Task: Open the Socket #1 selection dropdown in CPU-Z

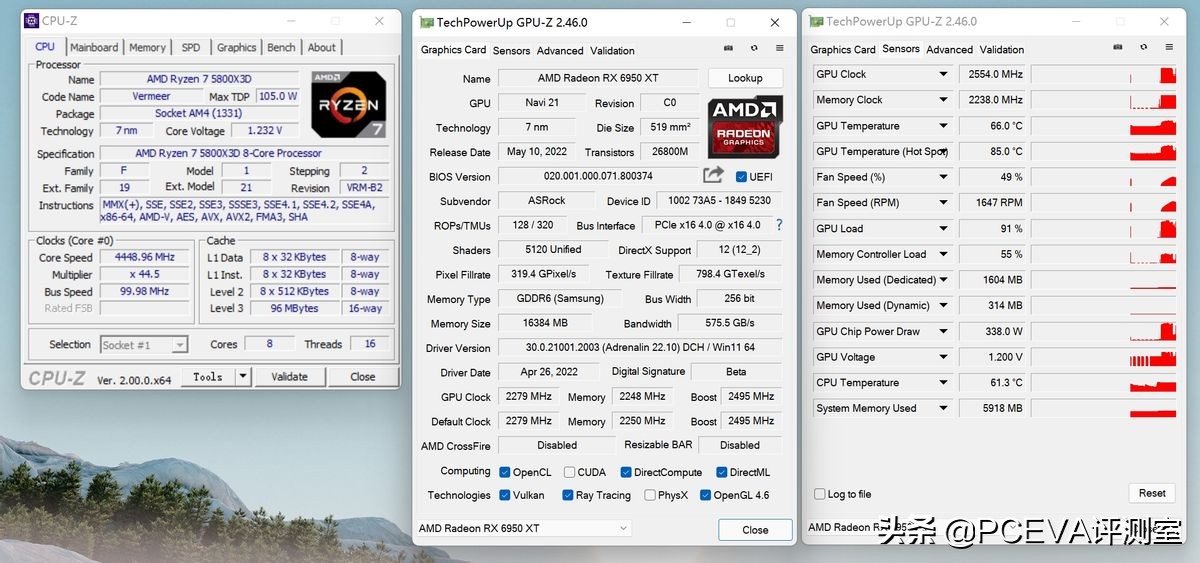Action: coord(144,345)
